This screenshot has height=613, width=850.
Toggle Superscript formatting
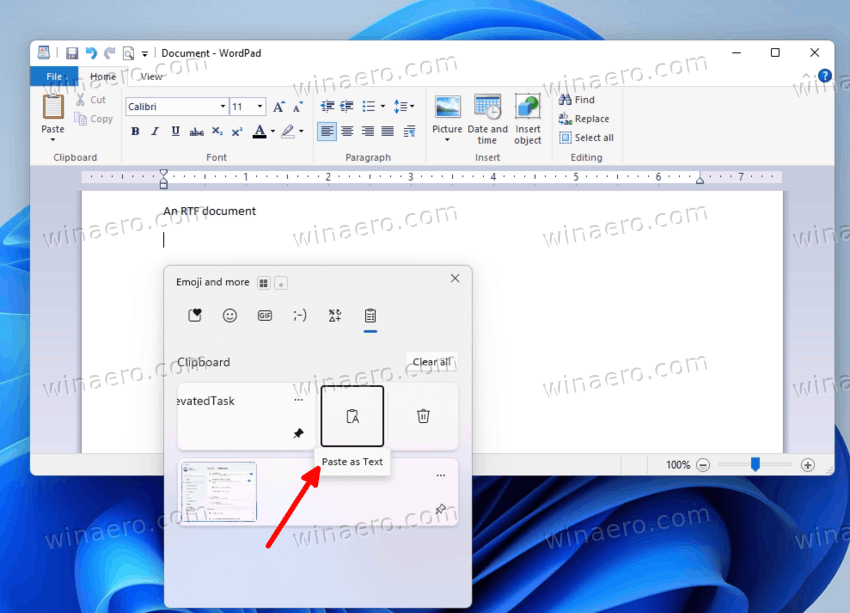tap(237, 131)
